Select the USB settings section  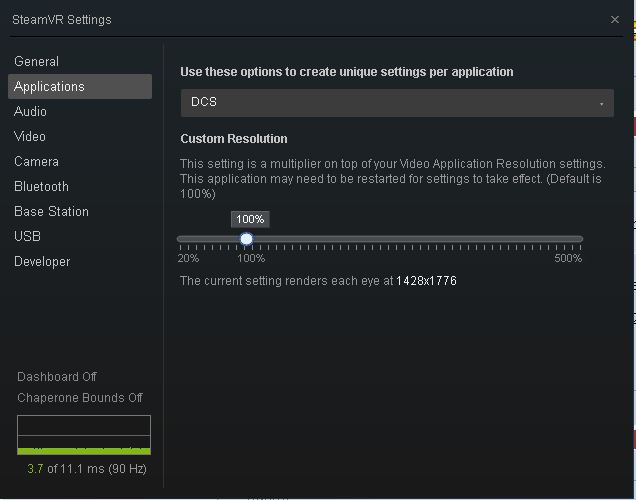pos(27,236)
